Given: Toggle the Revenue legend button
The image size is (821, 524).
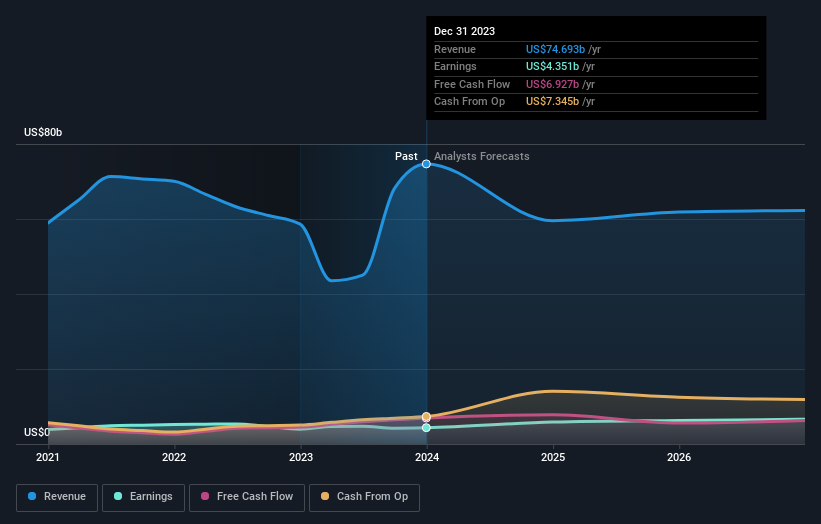Looking at the screenshot, I should 57,497.
